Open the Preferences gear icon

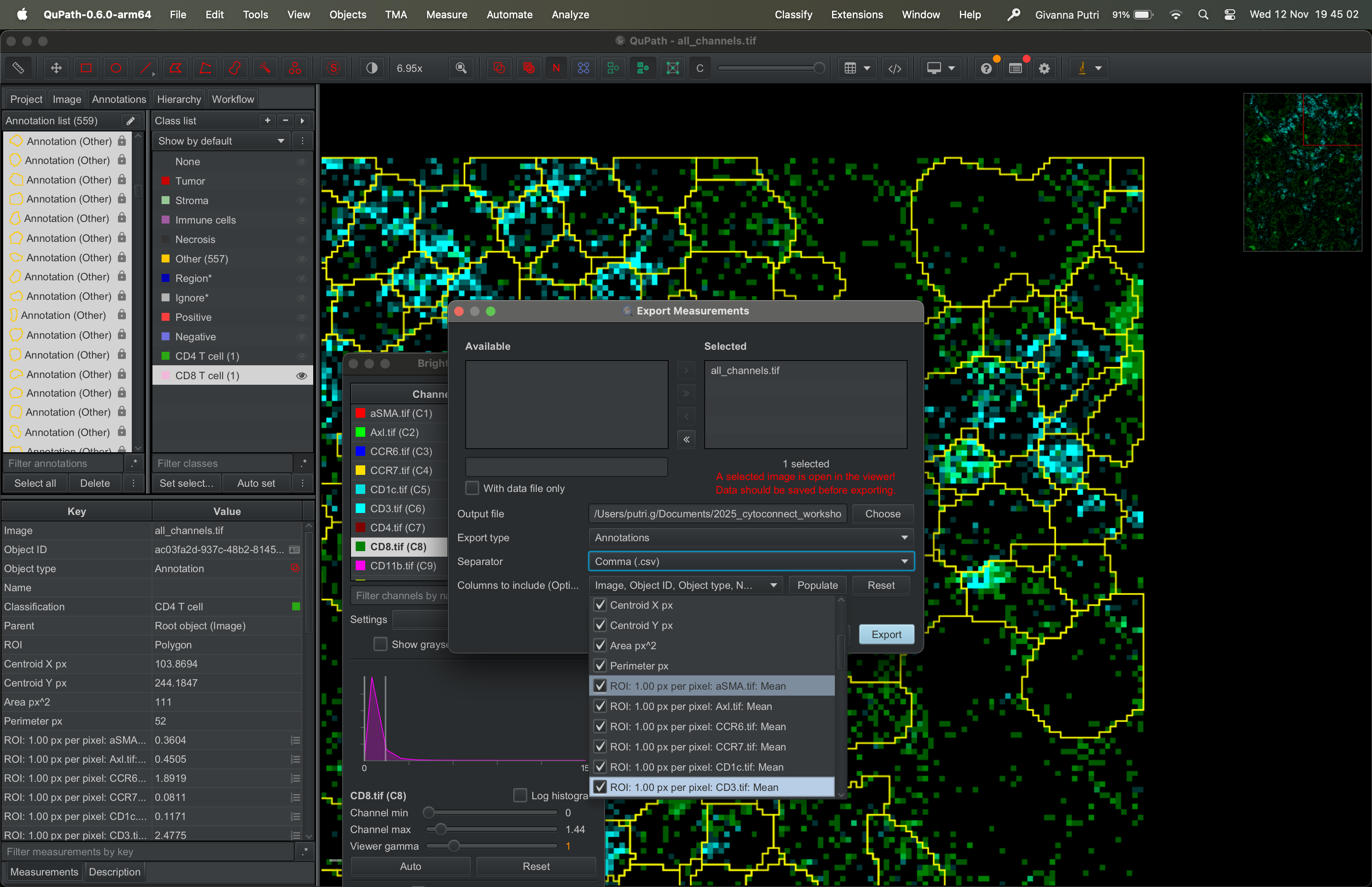[x=1044, y=68]
